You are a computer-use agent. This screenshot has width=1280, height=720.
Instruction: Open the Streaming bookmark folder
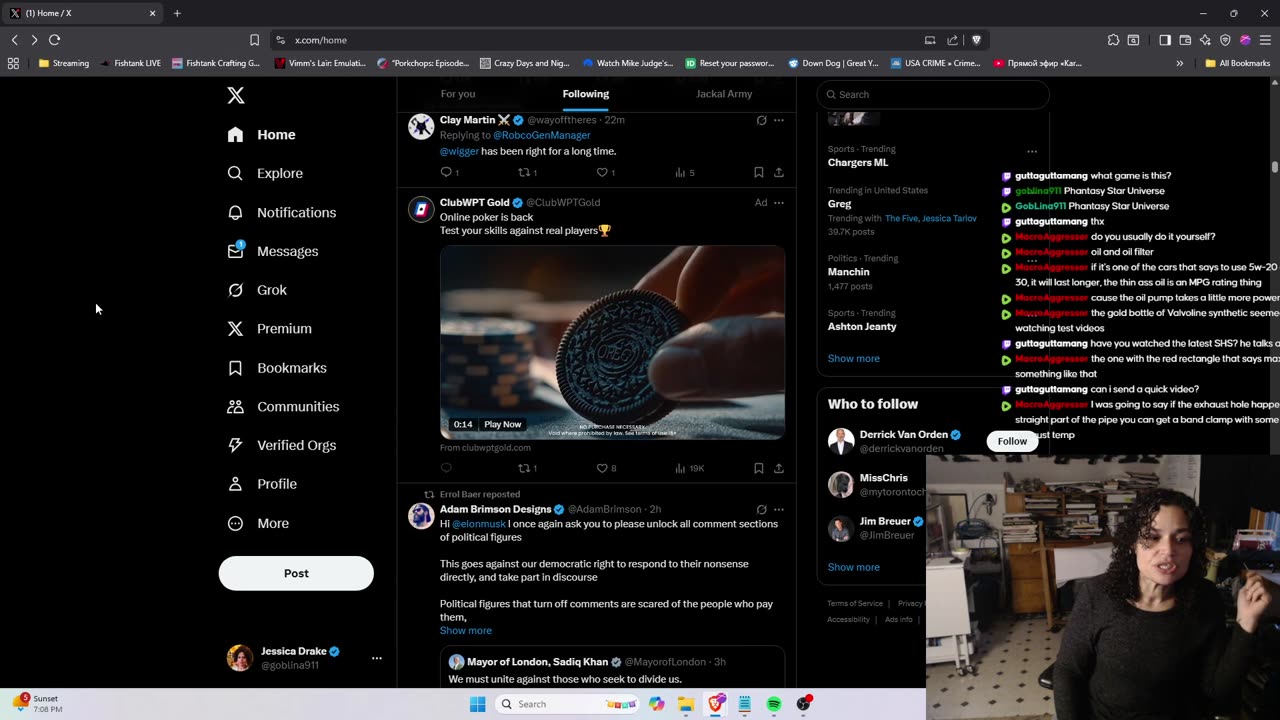coord(64,63)
